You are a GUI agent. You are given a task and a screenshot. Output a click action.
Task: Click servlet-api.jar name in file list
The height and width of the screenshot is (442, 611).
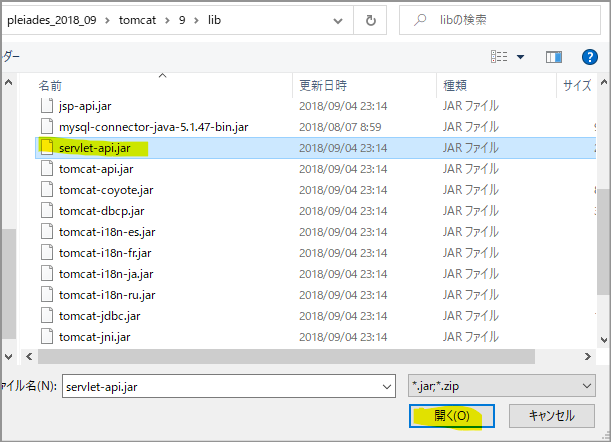point(95,148)
